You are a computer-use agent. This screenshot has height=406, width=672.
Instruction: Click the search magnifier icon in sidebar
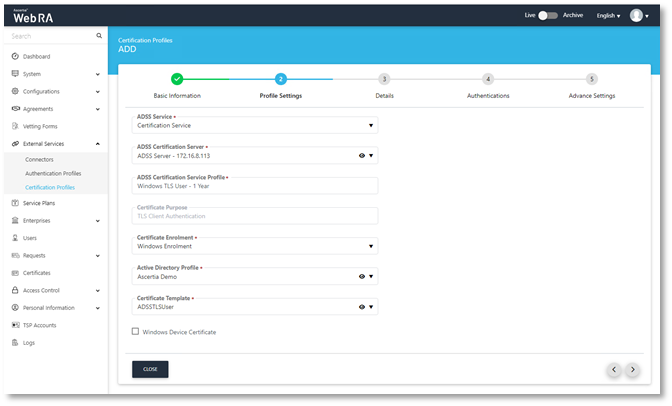click(99, 36)
